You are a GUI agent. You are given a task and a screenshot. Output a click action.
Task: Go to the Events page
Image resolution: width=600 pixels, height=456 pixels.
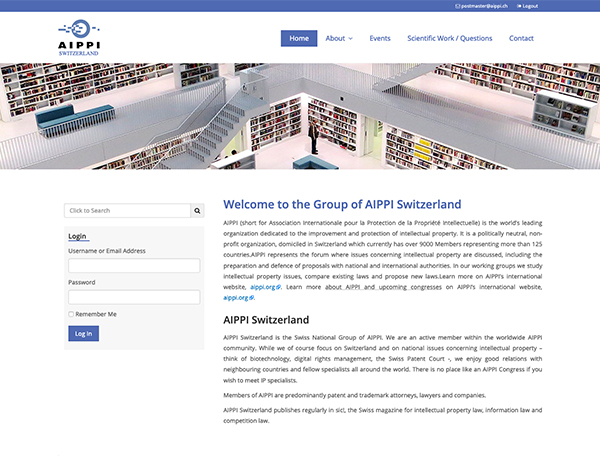click(380, 38)
